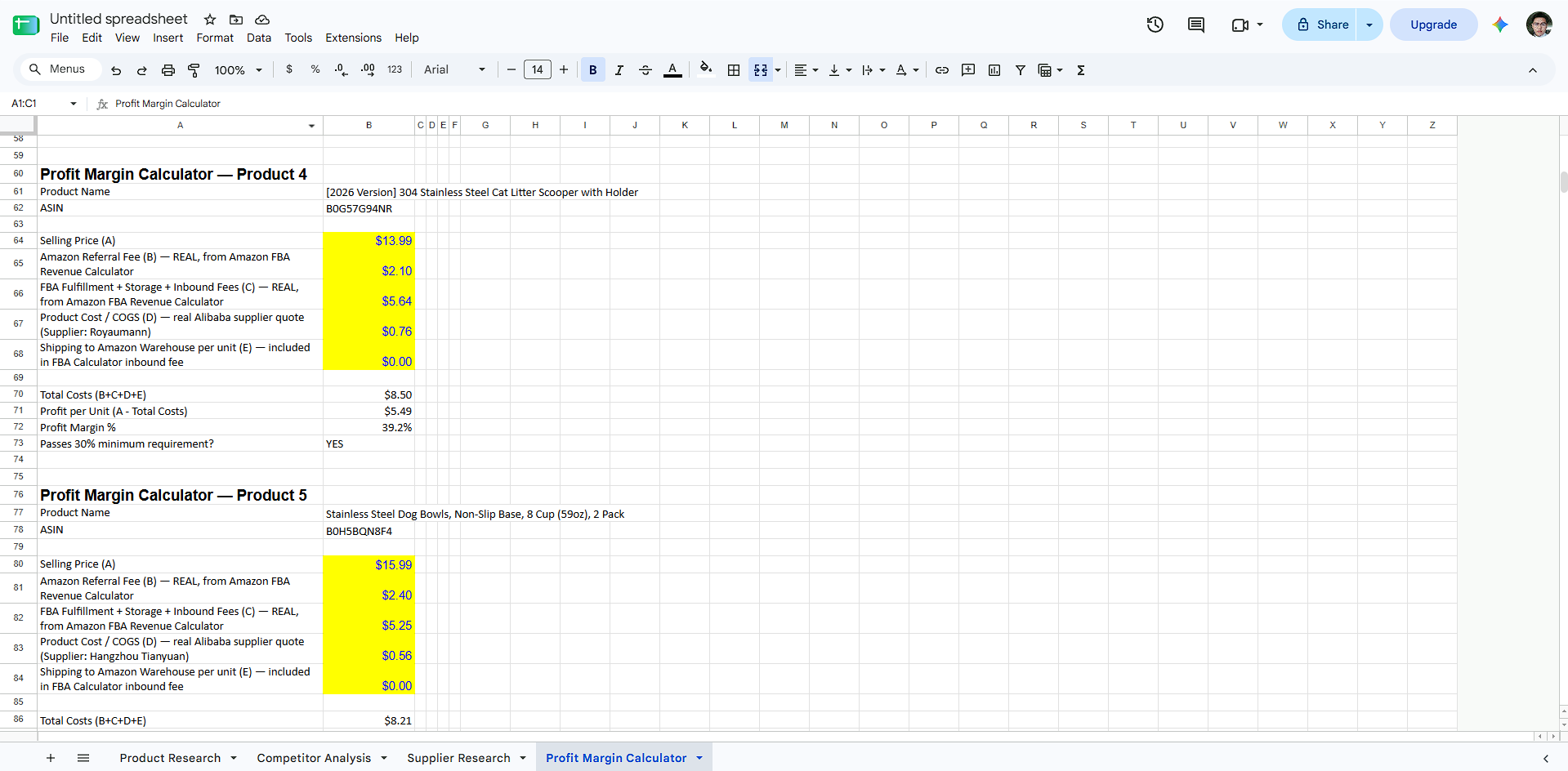
Task: Apply percent format from the toolbar
Action: click(315, 70)
